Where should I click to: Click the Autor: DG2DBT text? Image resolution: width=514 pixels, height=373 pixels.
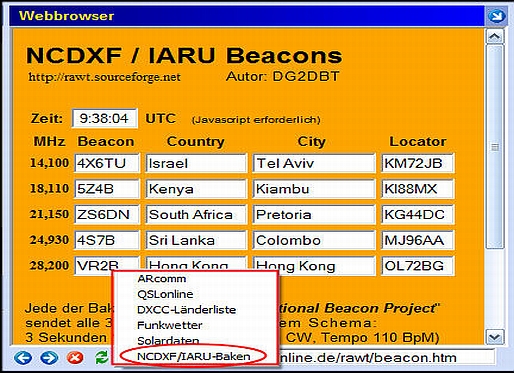coord(282,76)
